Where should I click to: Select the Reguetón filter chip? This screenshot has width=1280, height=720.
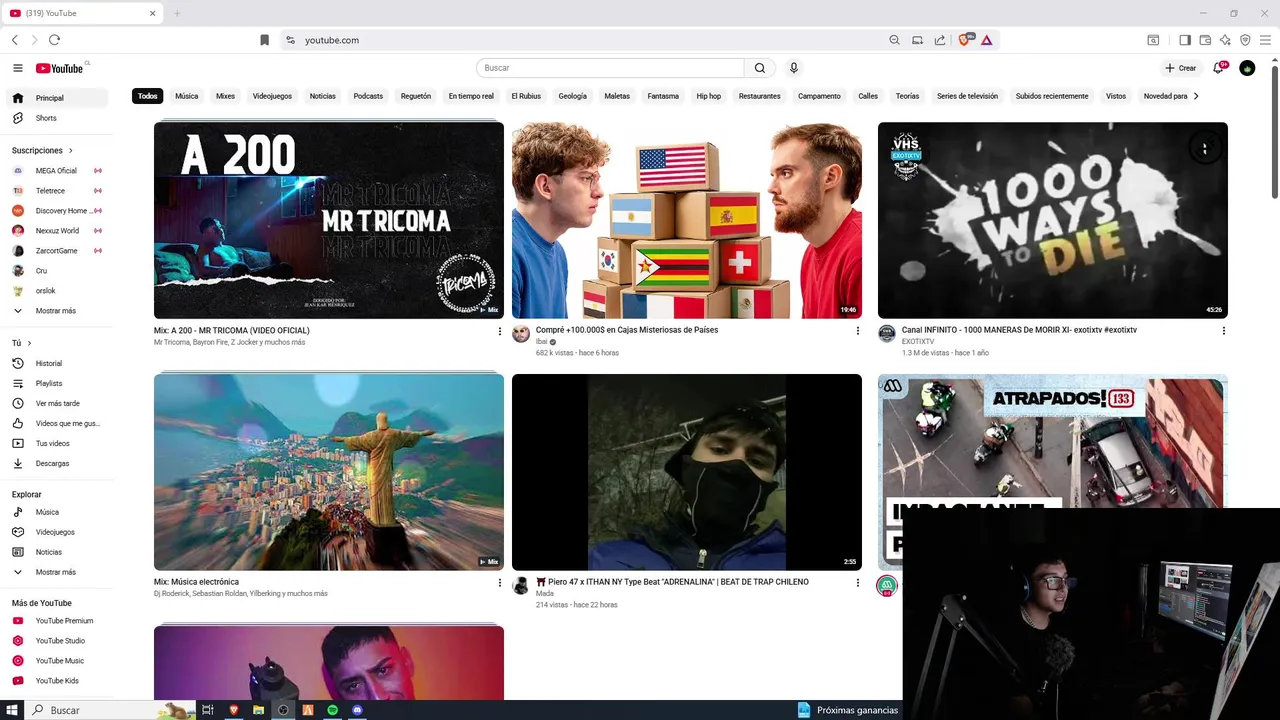(416, 96)
